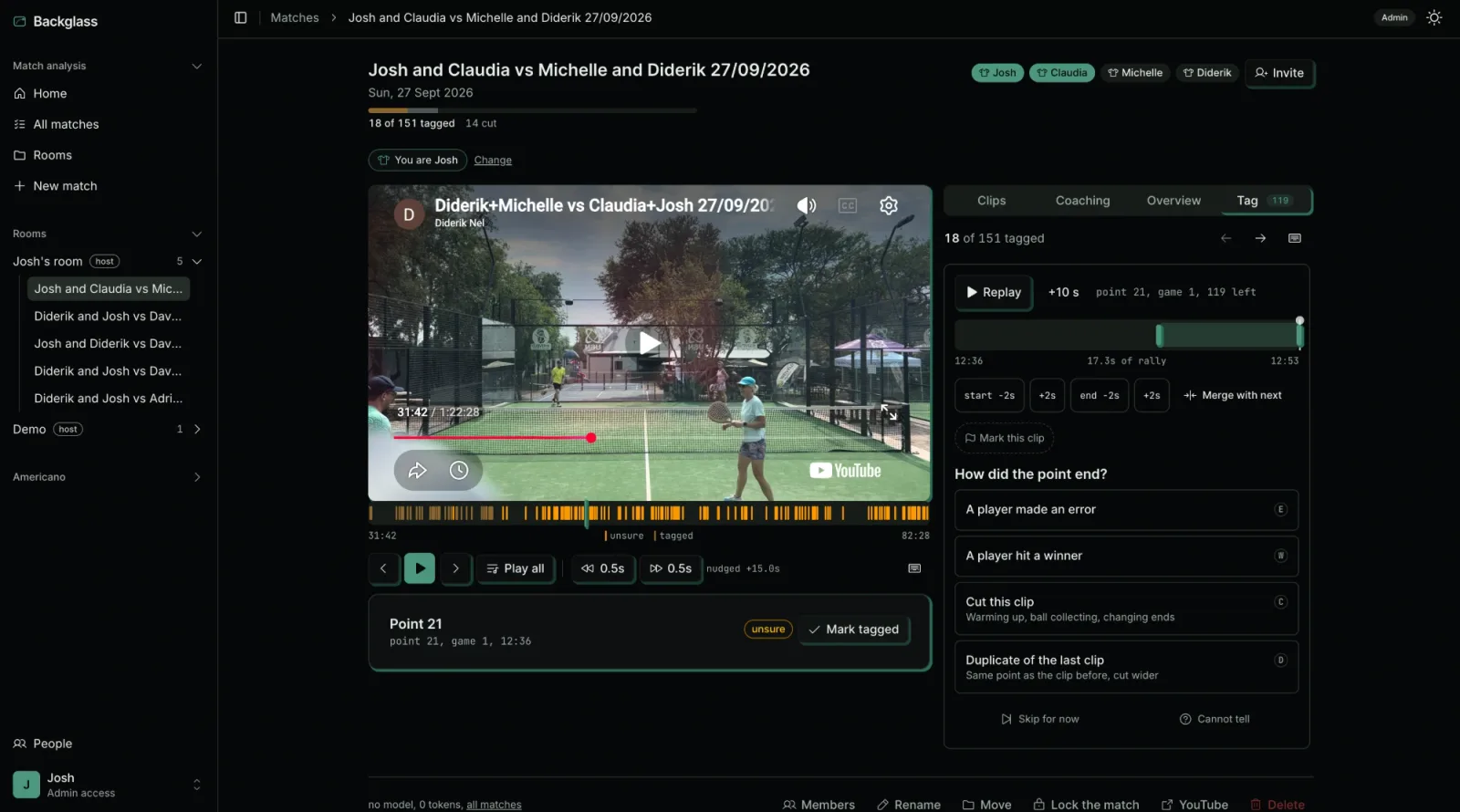The height and width of the screenshot is (812, 1460).
Task: Go to next clip arrow below video
Action: (x=456, y=568)
